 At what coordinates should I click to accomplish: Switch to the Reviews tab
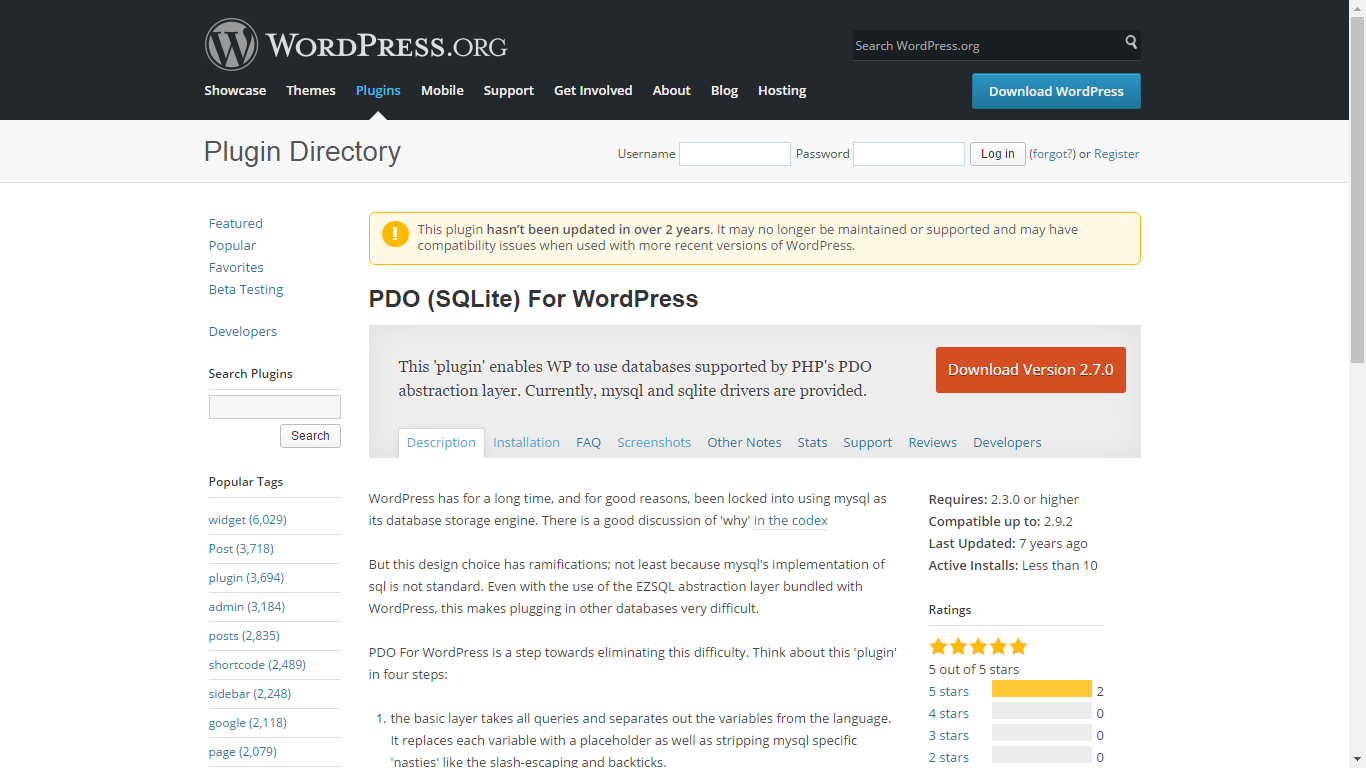(x=932, y=443)
